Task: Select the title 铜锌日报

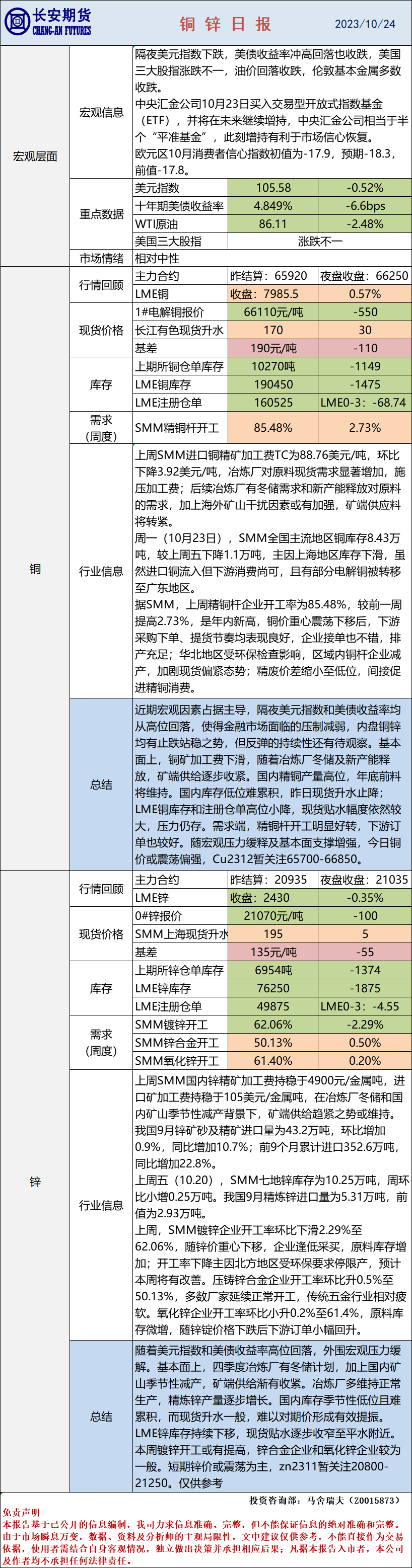Action: click(x=225, y=24)
